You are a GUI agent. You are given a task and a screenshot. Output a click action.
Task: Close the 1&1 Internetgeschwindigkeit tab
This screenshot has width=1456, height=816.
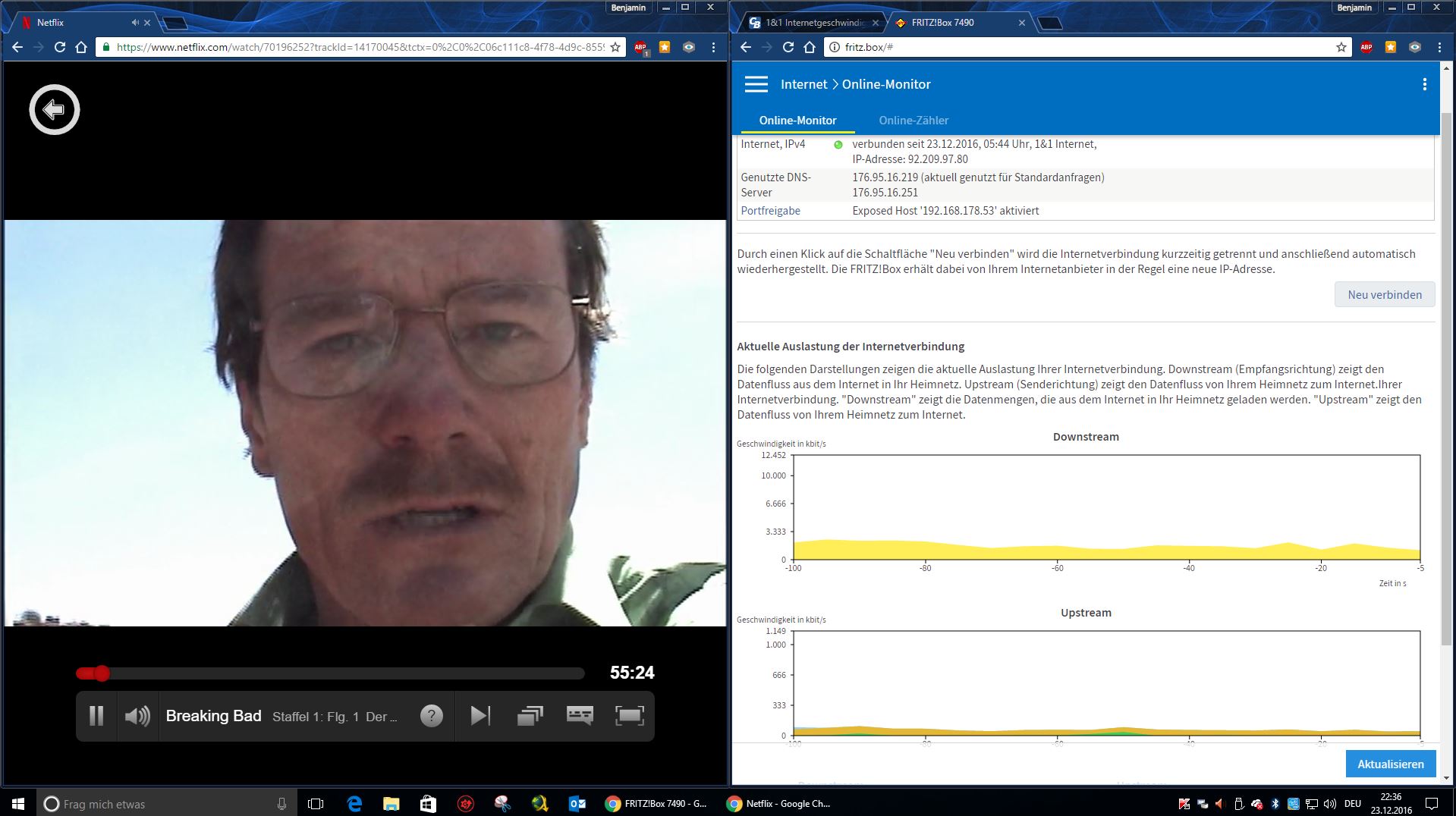click(876, 23)
